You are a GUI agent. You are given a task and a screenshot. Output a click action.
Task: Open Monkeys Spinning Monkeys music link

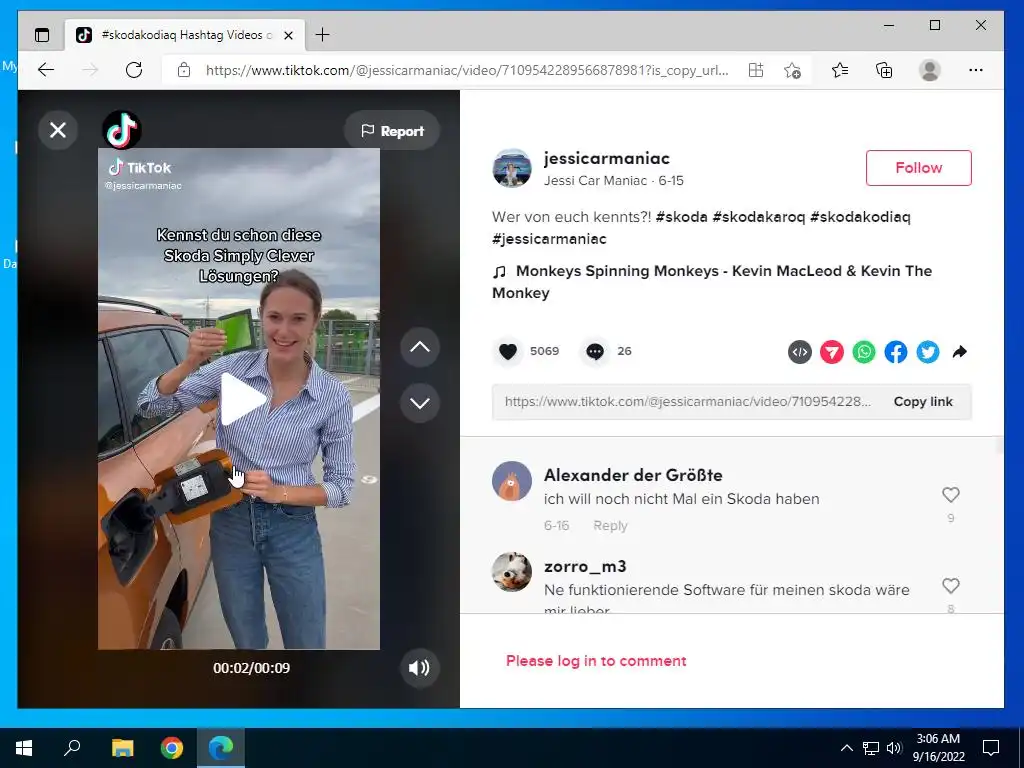click(712, 281)
